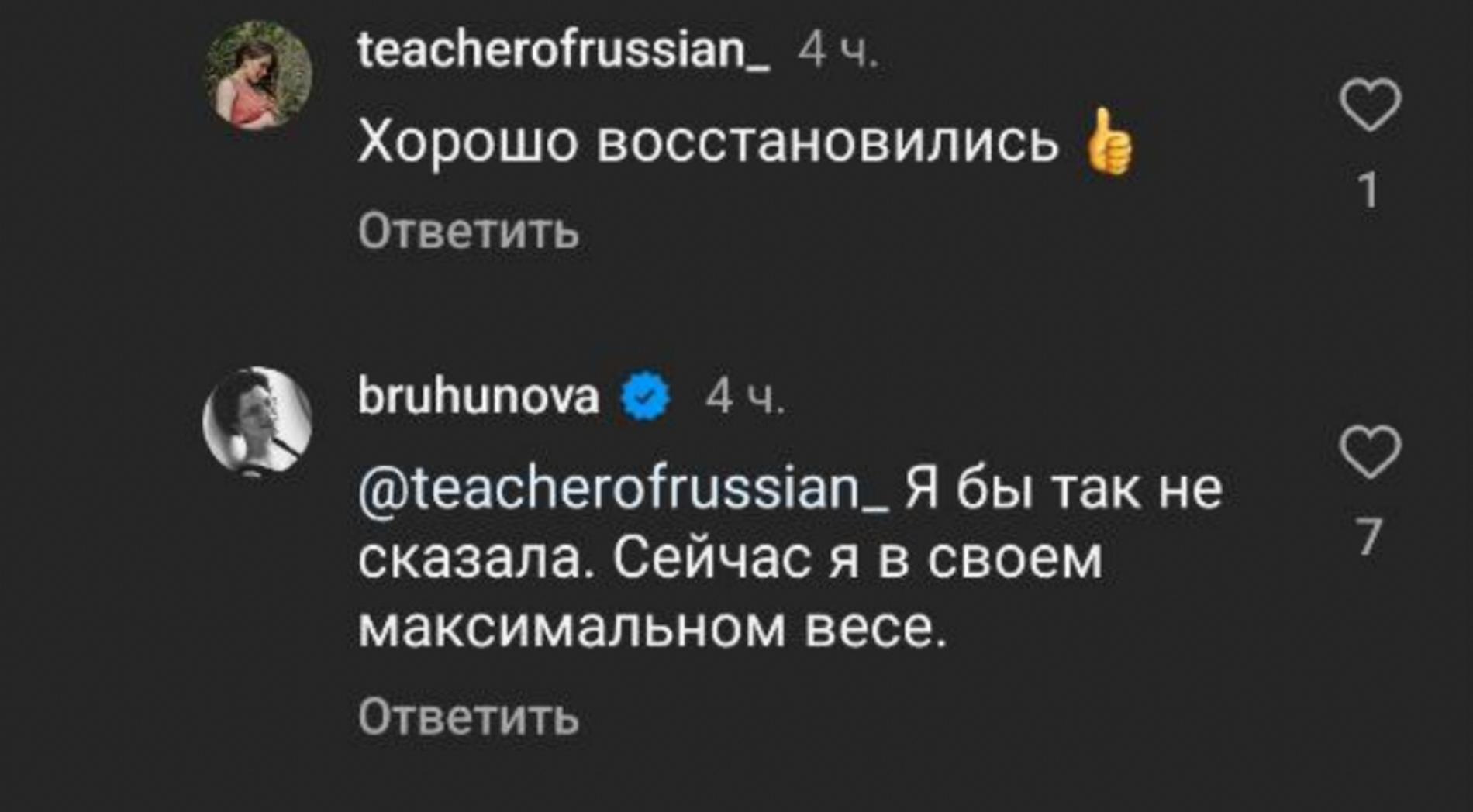This screenshot has height=812, width=1473.
Task: Like bruhunova's reply with the heart icon
Action: 1370,452
